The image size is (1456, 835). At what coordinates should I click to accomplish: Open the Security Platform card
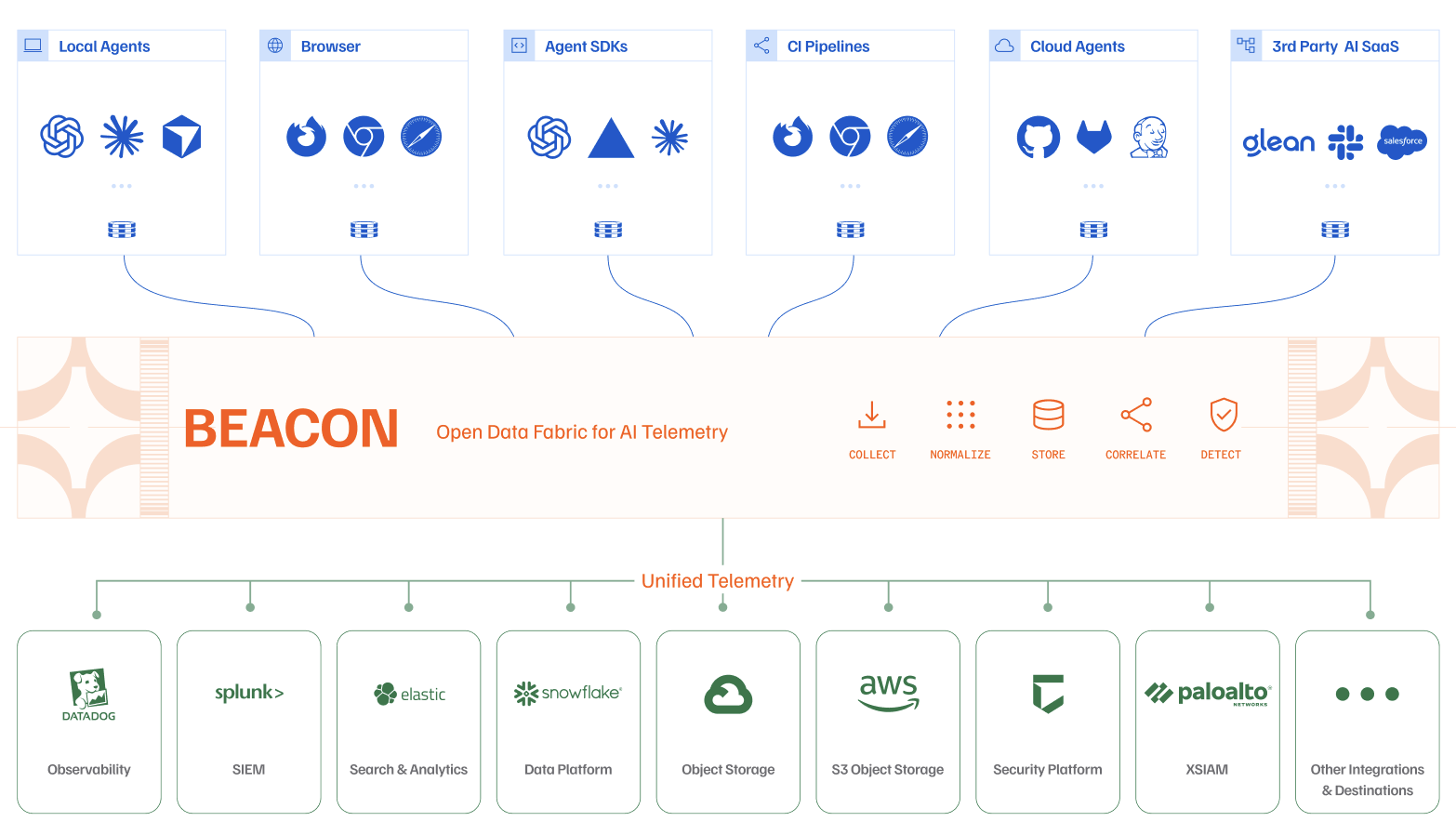click(1048, 722)
